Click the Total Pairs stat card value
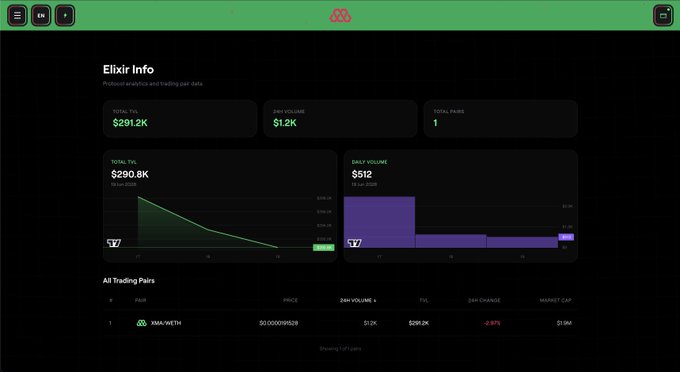 coord(435,123)
